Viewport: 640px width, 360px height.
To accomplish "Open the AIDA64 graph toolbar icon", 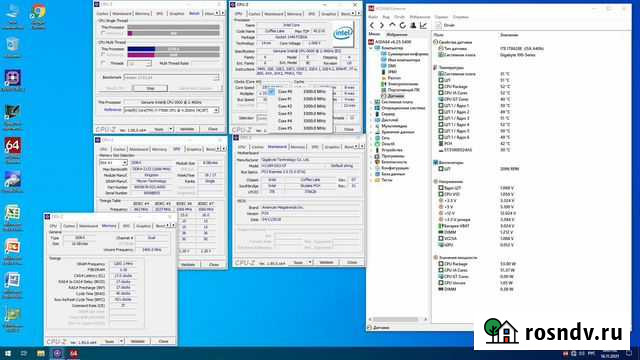I will click(x=423, y=25).
